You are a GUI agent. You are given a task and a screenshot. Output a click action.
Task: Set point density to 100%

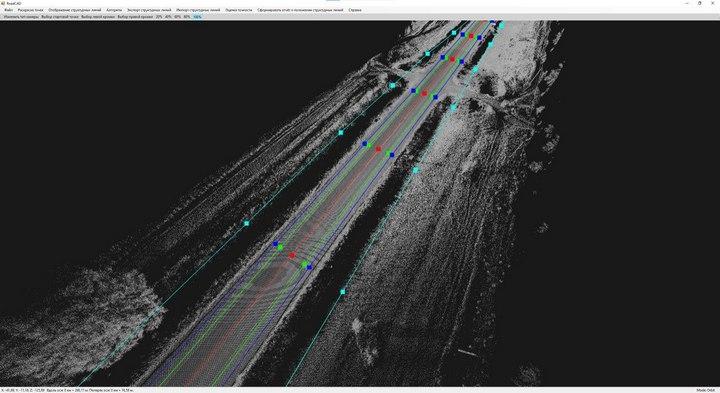197,17
